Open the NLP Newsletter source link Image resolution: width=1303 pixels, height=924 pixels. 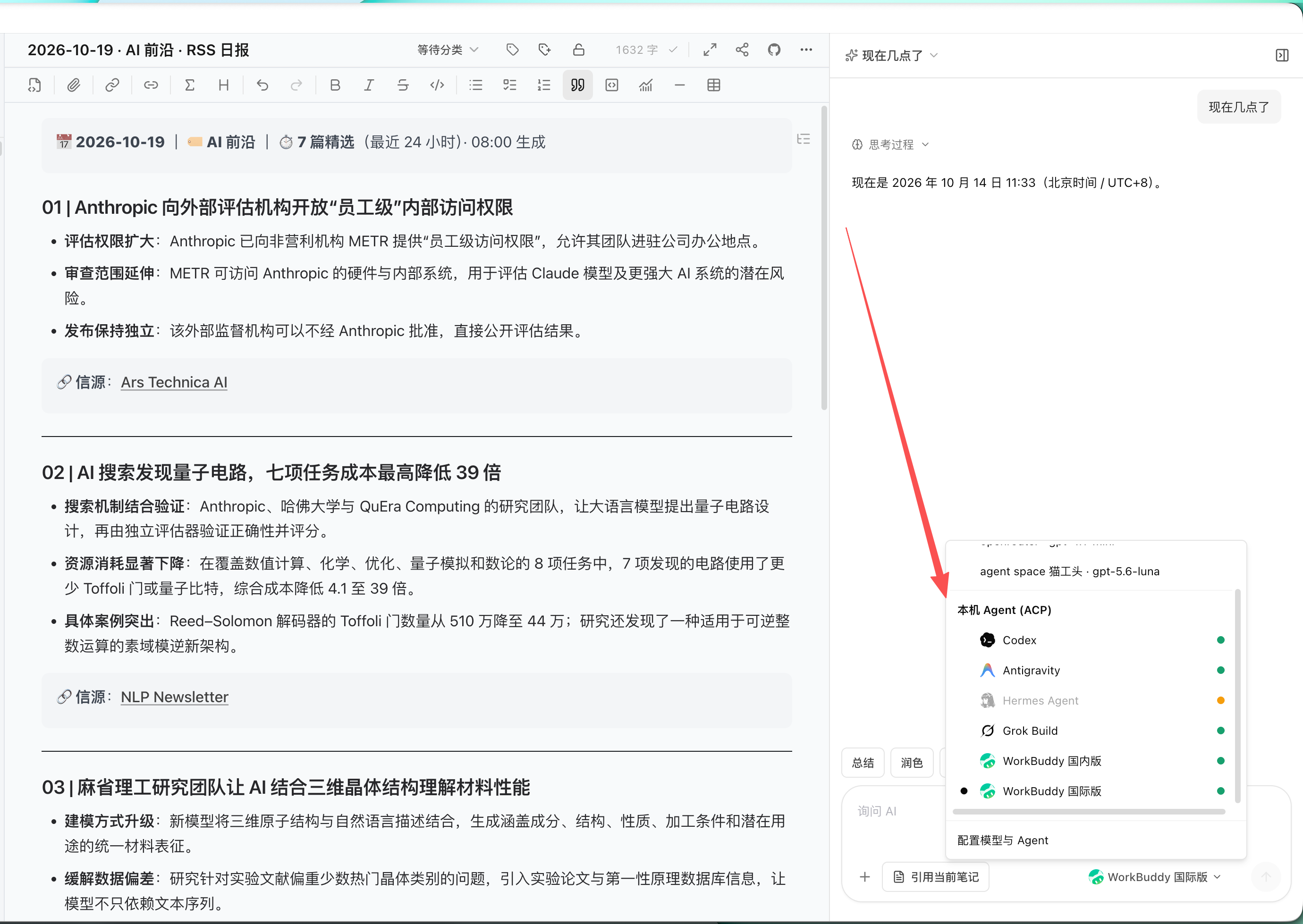[175, 697]
